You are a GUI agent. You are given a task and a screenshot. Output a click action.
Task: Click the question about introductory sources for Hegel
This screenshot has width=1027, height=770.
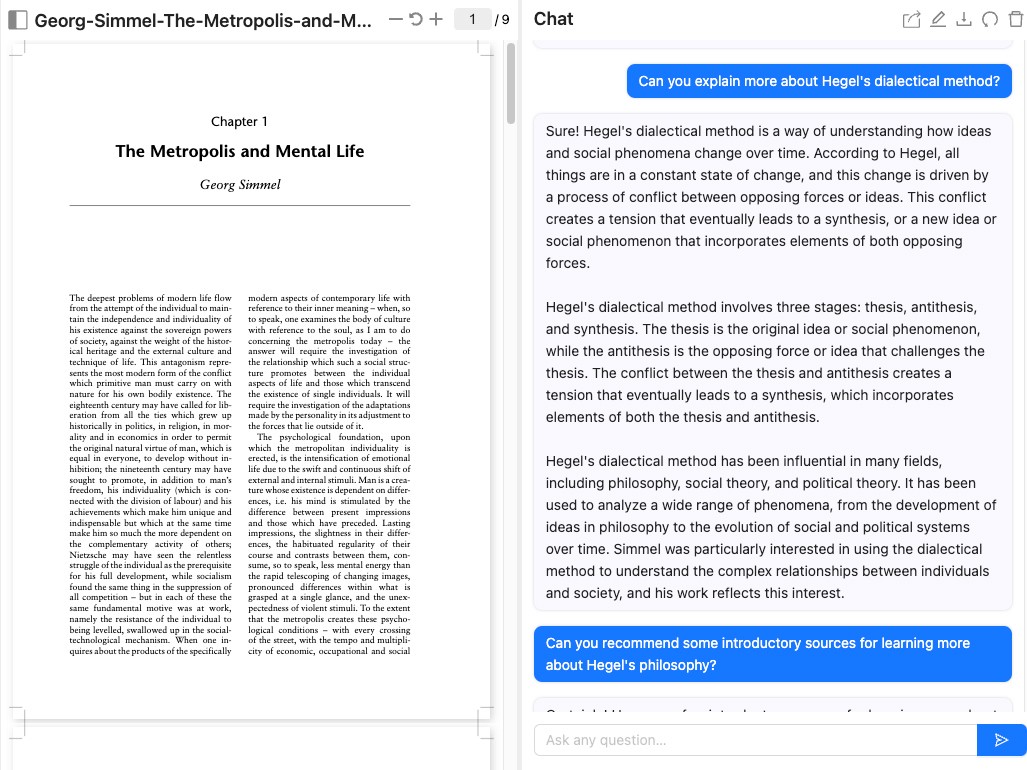(773, 654)
